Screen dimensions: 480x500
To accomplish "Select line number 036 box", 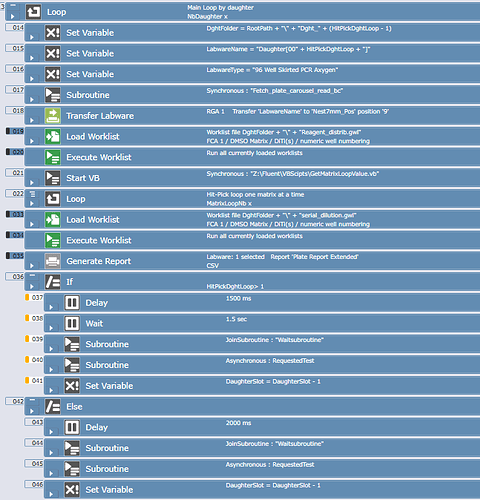I will click(x=15, y=277).
